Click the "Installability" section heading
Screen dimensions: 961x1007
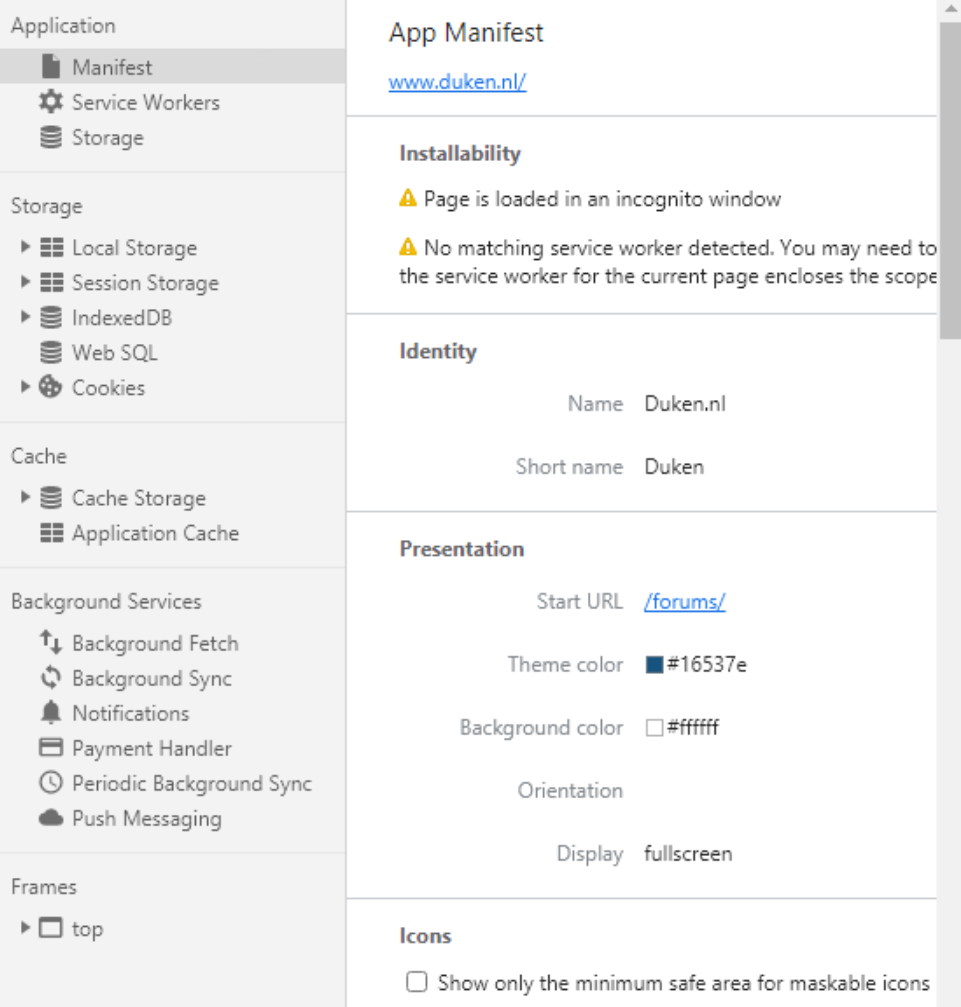click(460, 153)
